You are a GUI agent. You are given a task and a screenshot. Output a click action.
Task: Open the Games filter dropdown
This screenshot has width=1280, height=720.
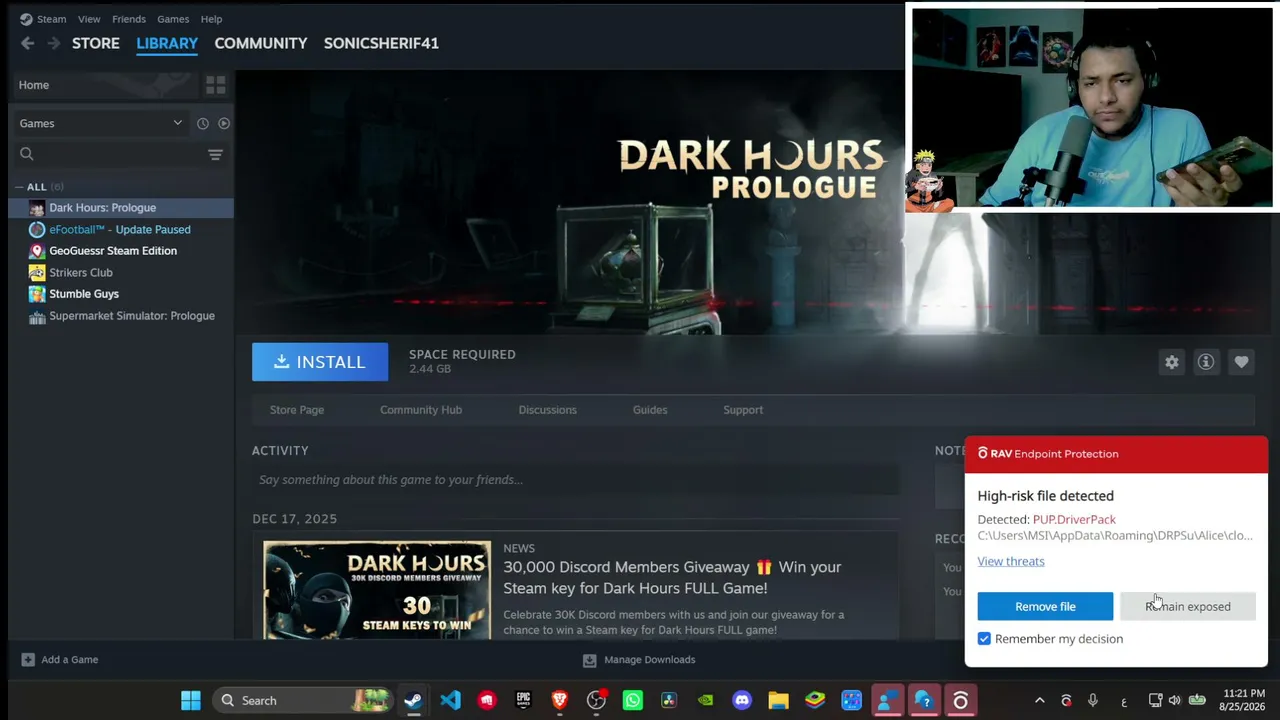[x=101, y=123]
